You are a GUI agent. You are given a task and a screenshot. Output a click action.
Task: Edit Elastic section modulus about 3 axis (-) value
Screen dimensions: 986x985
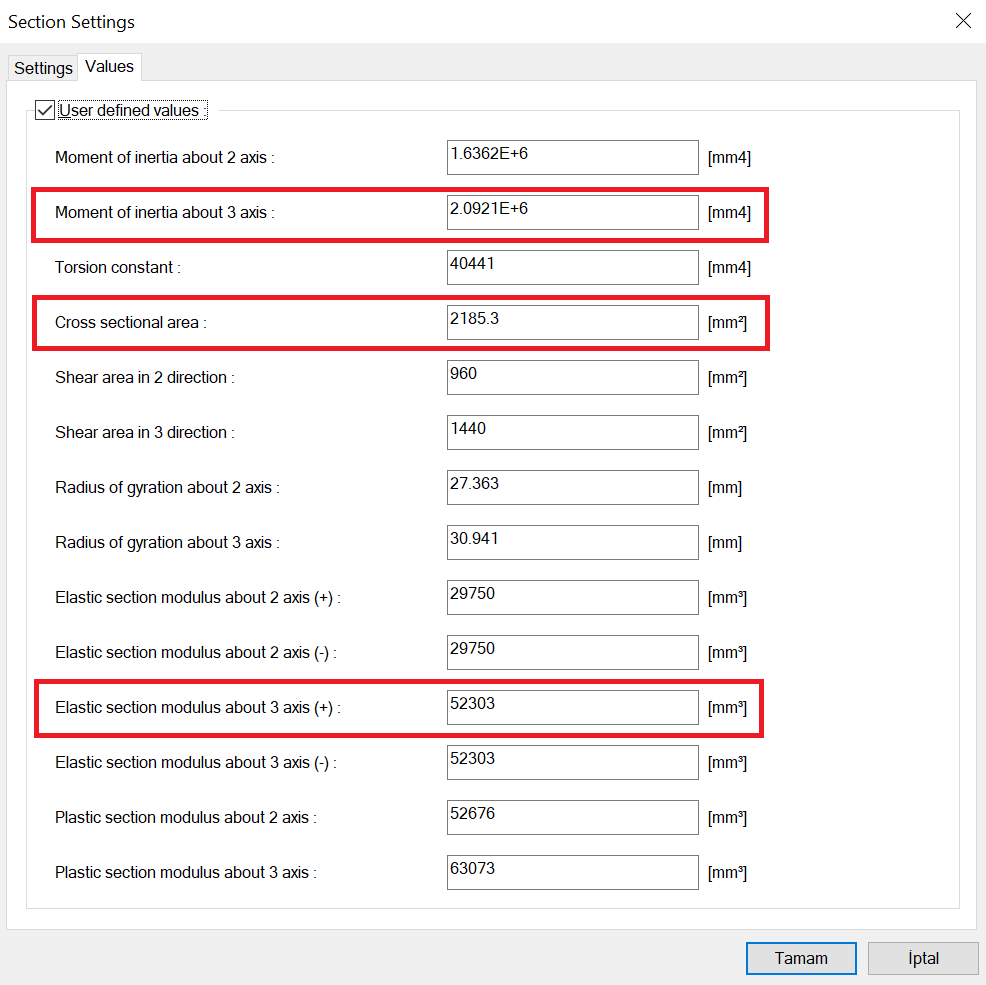(x=572, y=762)
